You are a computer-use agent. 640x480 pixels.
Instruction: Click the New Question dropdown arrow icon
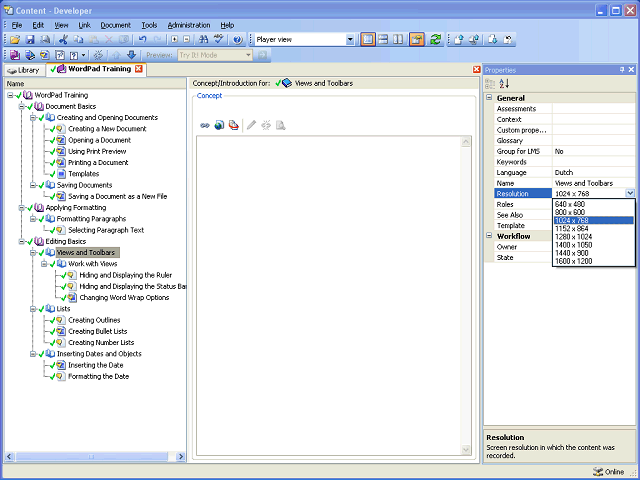point(84,55)
